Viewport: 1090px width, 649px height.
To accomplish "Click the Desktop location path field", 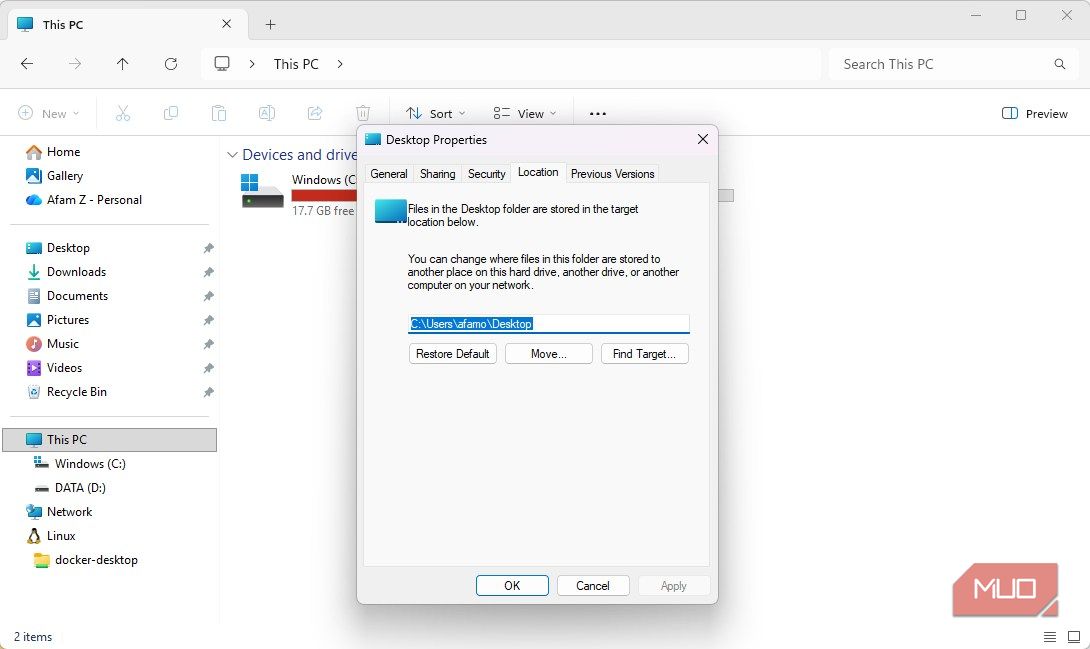I will tap(548, 324).
